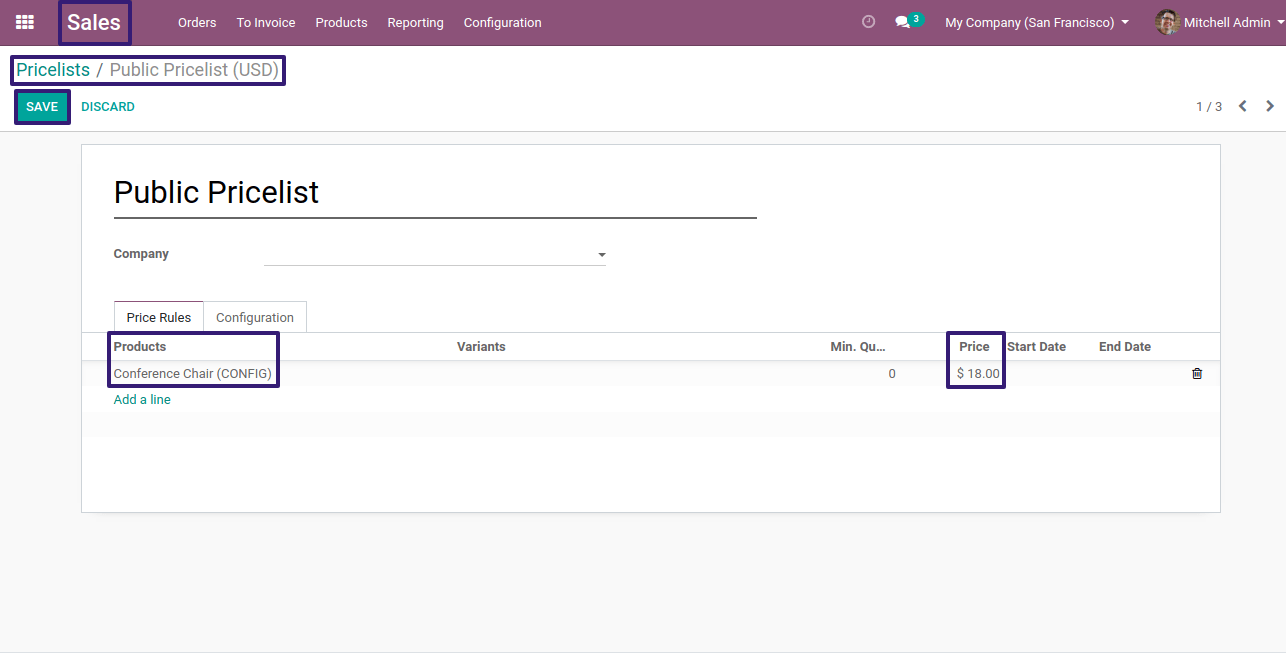The image size is (1286, 653).
Task: Click the $ 18.00 price cell
Action: tap(977, 374)
